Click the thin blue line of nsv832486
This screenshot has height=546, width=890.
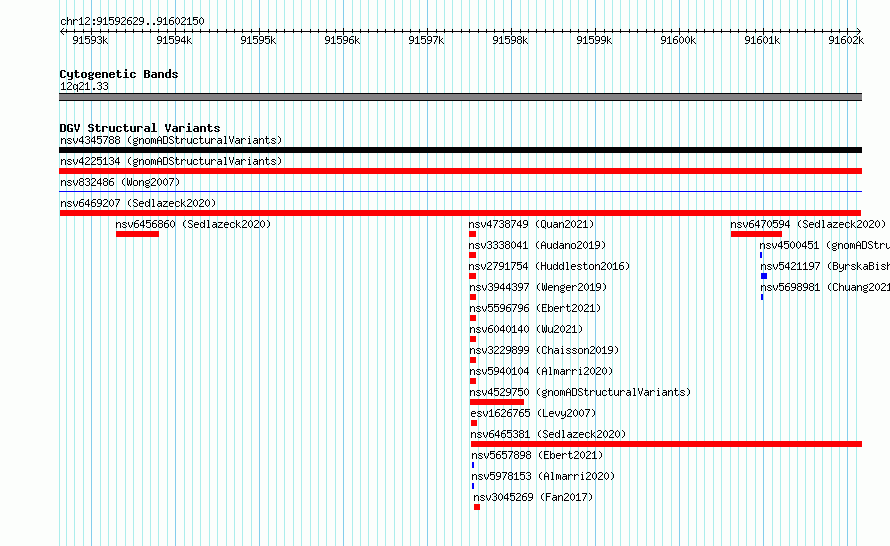coord(460,192)
